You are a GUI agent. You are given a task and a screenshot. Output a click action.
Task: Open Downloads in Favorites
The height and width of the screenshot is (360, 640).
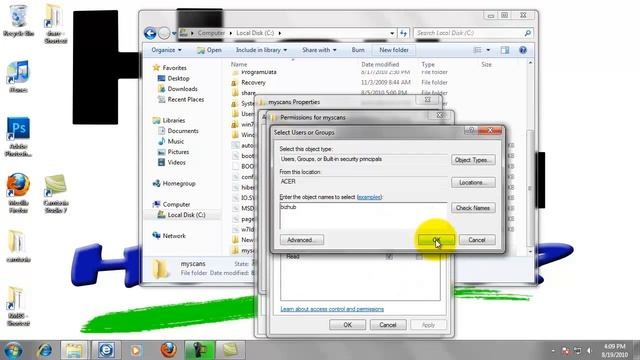click(x=182, y=89)
